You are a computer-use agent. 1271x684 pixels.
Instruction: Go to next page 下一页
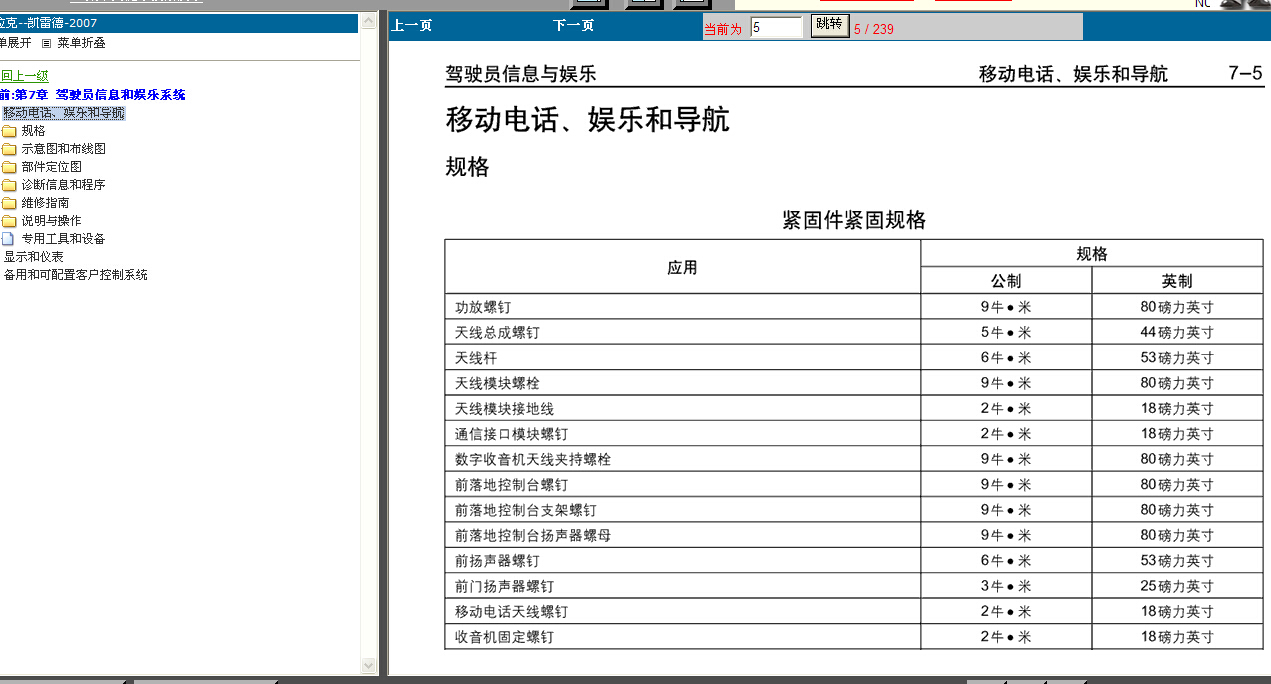click(573, 26)
